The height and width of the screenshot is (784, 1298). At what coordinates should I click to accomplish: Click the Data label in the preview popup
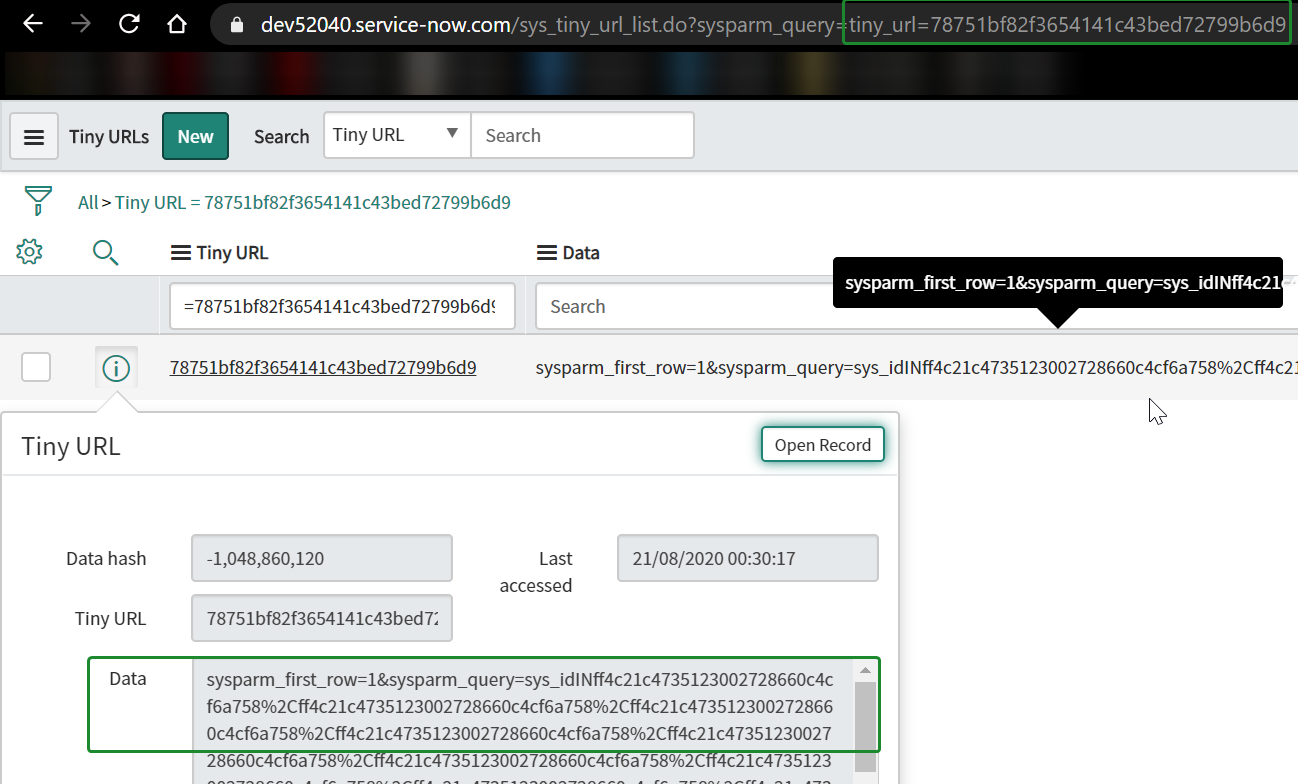click(x=128, y=679)
